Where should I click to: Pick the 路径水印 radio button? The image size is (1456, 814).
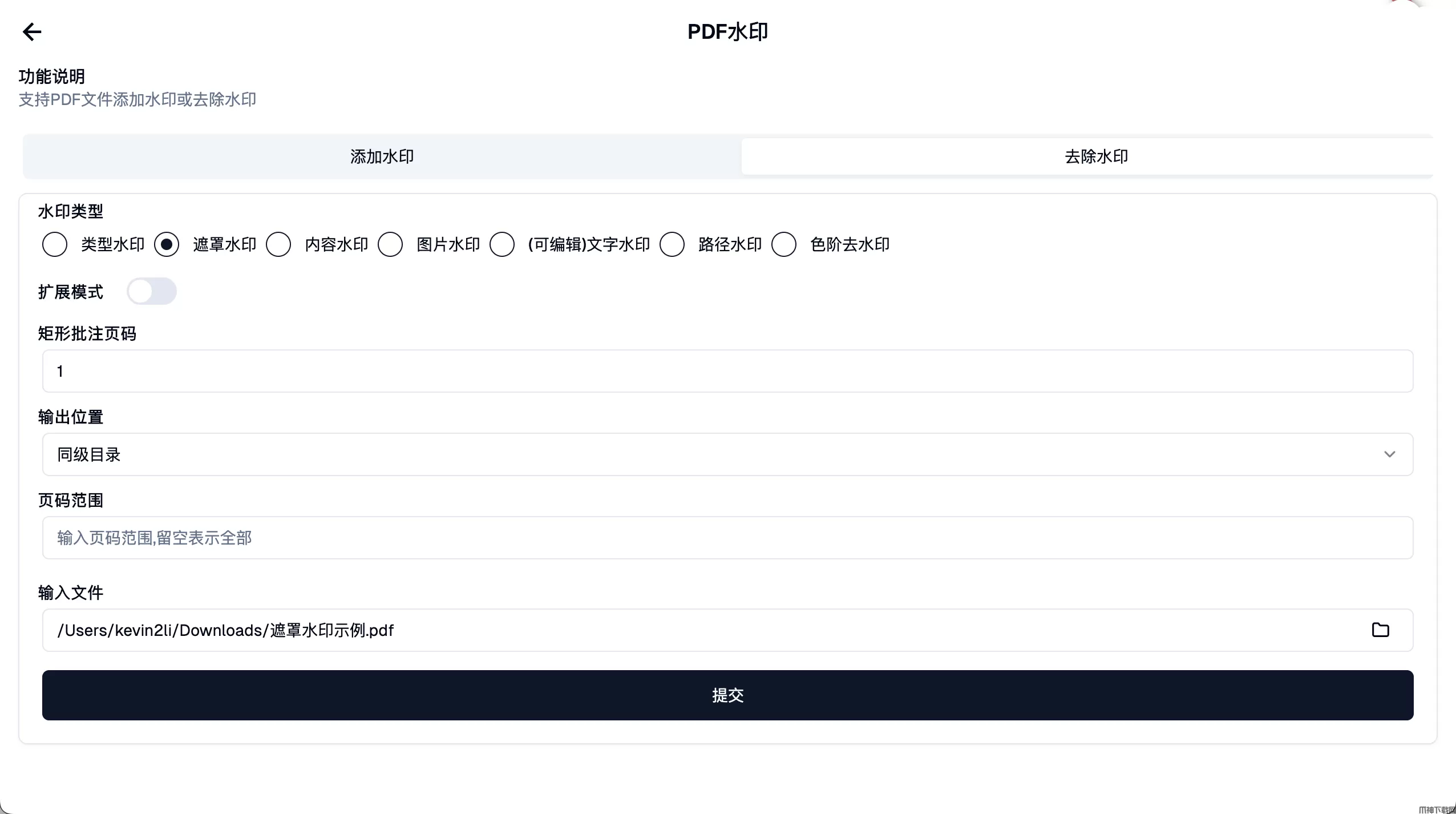[672, 244]
